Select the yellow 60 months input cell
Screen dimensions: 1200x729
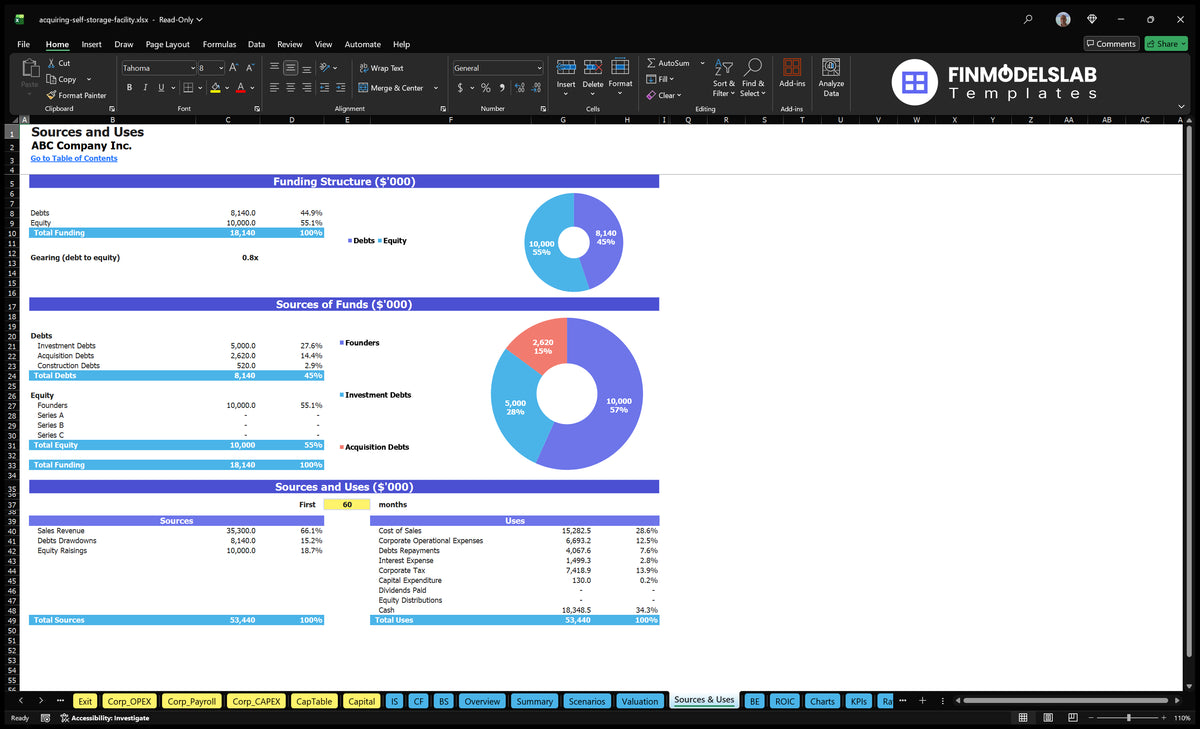[x=347, y=505]
